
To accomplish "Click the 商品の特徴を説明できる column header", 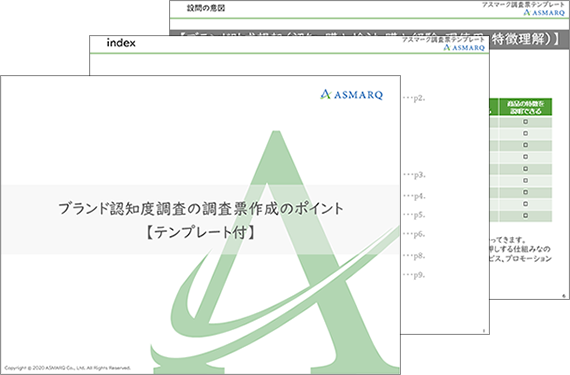I will 526,107.
